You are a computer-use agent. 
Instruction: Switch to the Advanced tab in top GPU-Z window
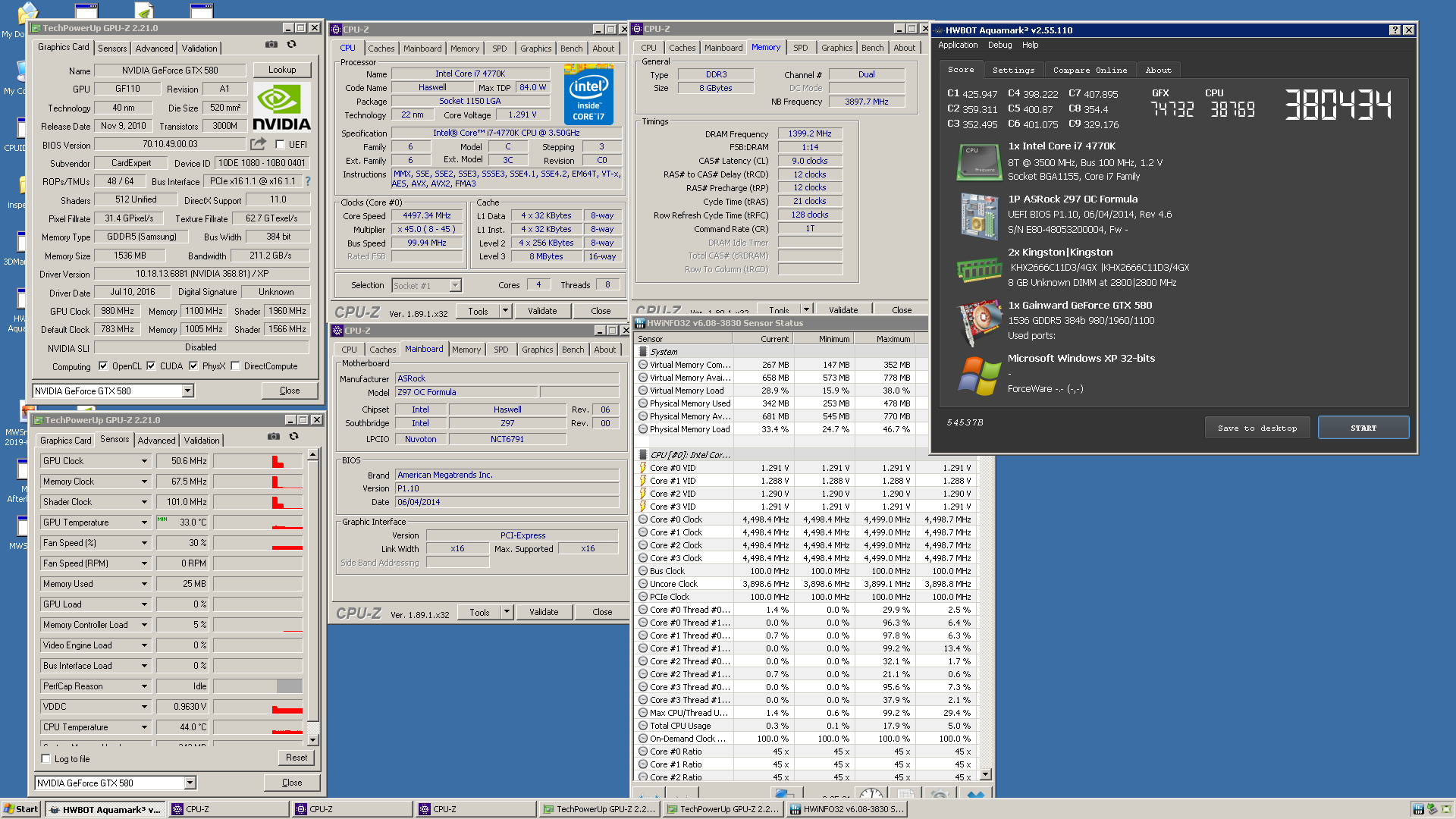[154, 48]
